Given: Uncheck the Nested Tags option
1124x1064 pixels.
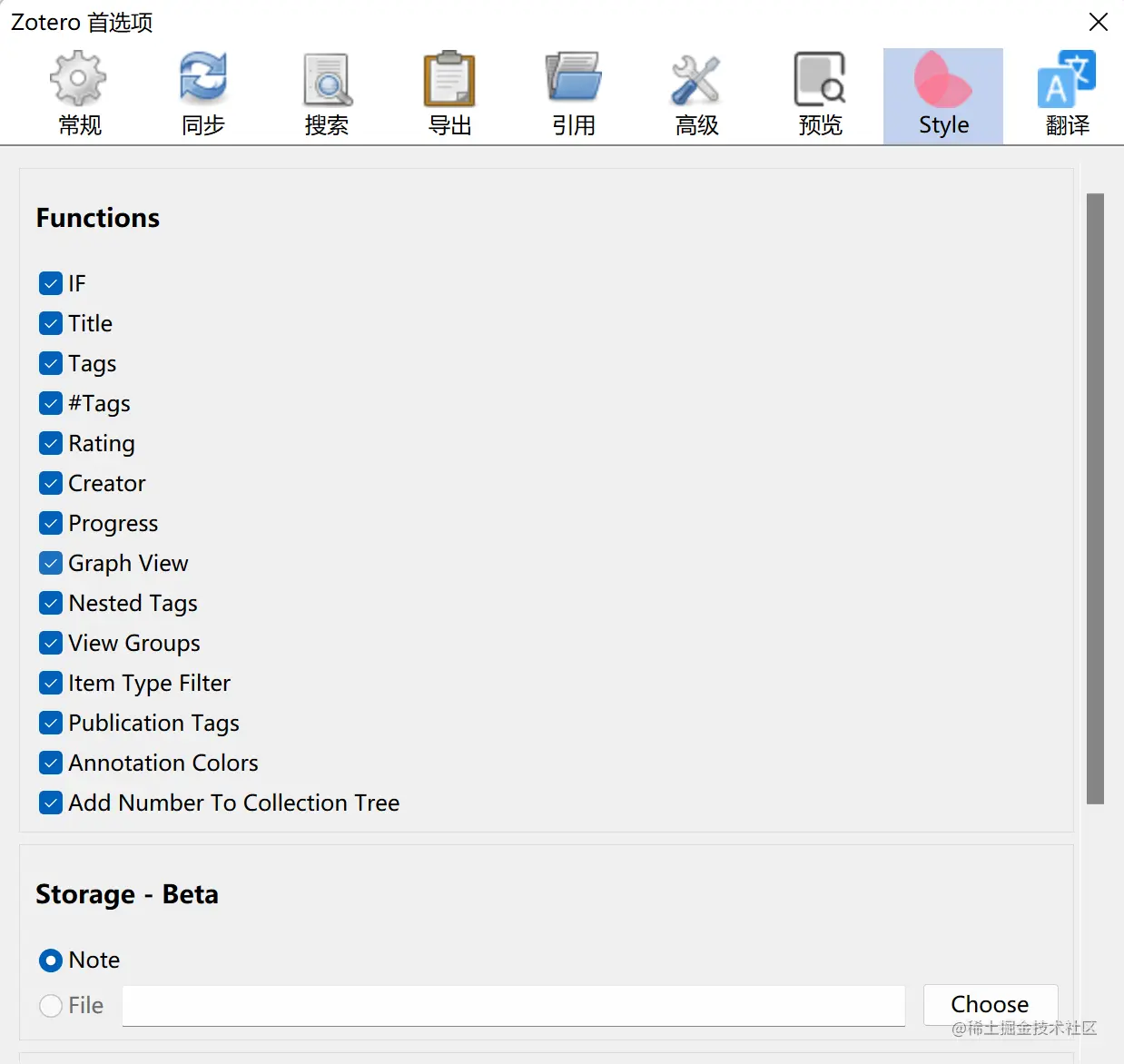Looking at the screenshot, I should (x=51, y=603).
